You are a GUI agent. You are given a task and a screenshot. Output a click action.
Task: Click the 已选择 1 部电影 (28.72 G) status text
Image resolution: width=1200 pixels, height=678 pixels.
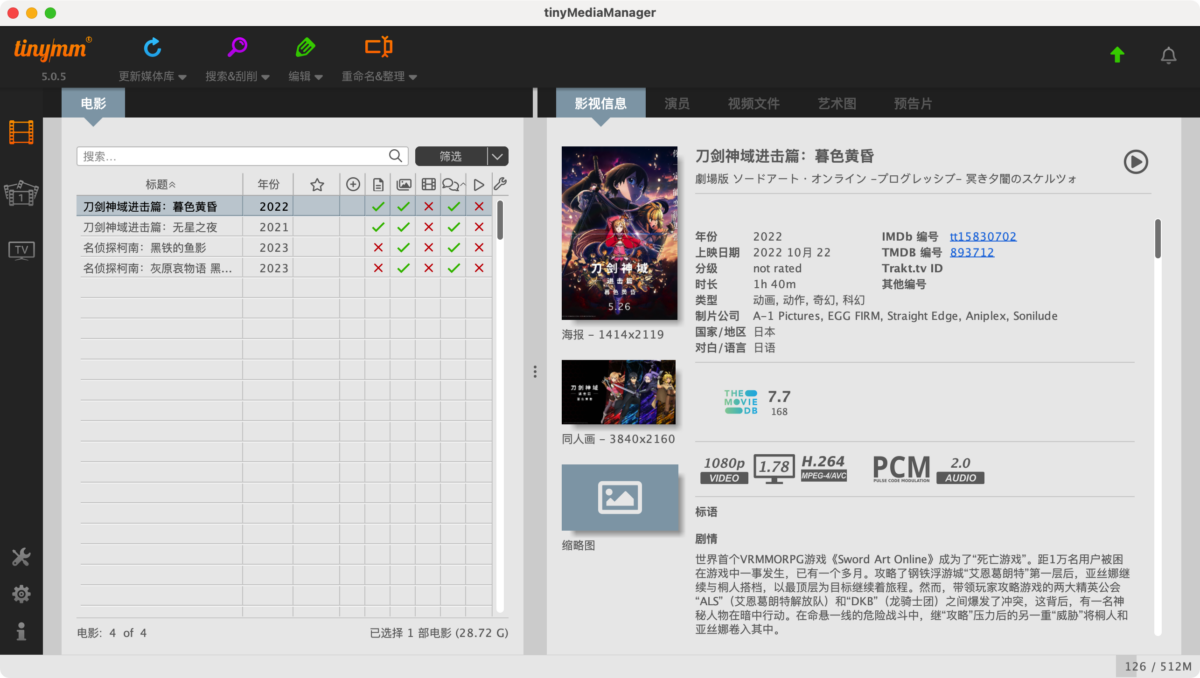[x=439, y=633]
